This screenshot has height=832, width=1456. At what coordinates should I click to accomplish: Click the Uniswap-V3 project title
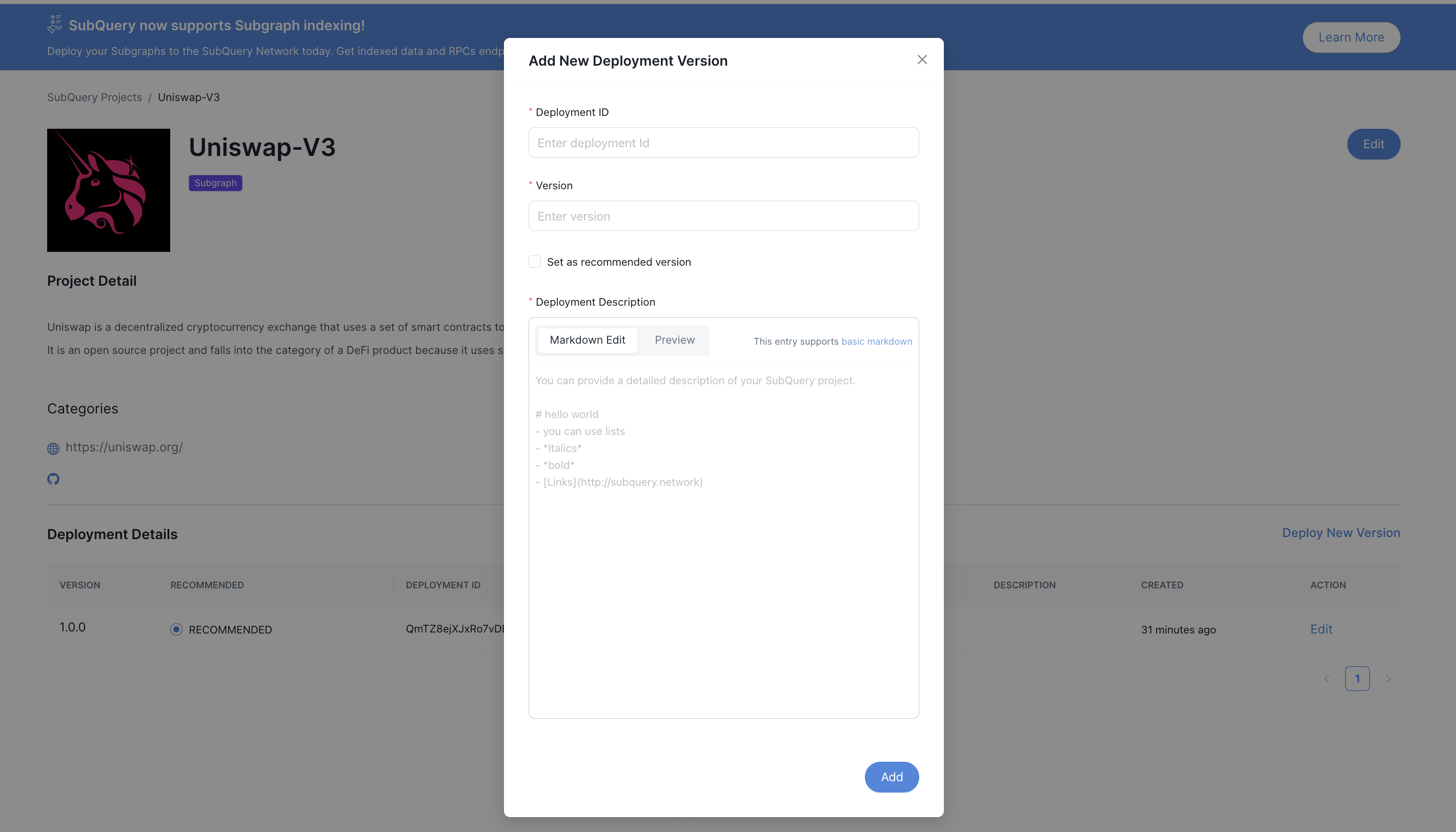(x=262, y=147)
